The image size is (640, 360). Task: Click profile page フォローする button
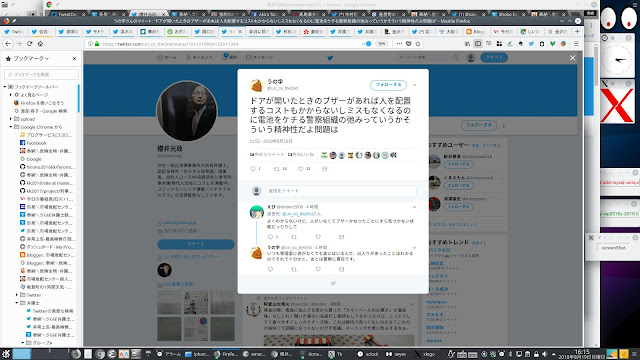click(479, 125)
